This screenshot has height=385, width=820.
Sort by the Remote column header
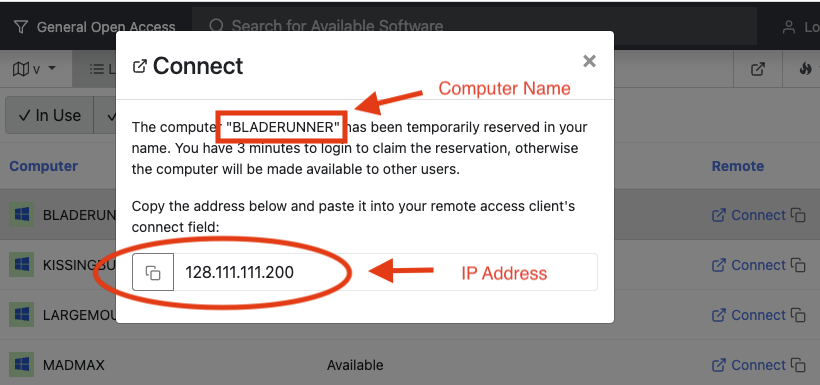tap(737, 166)
